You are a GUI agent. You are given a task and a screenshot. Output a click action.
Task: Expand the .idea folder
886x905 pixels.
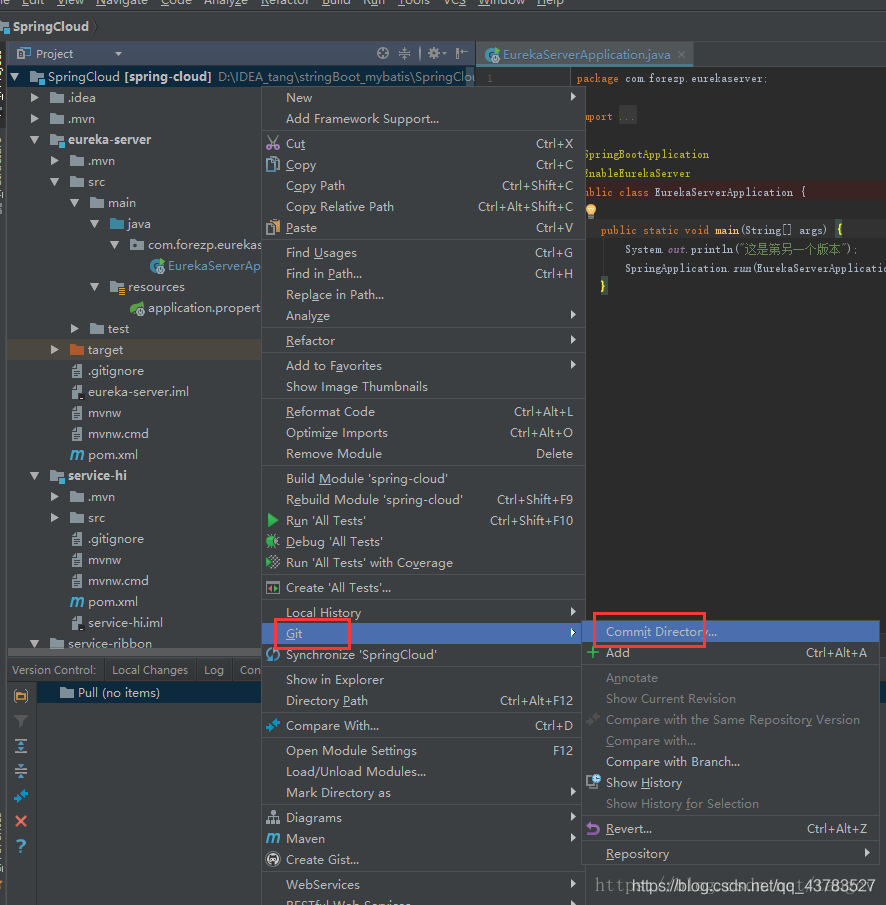(35, 98)
